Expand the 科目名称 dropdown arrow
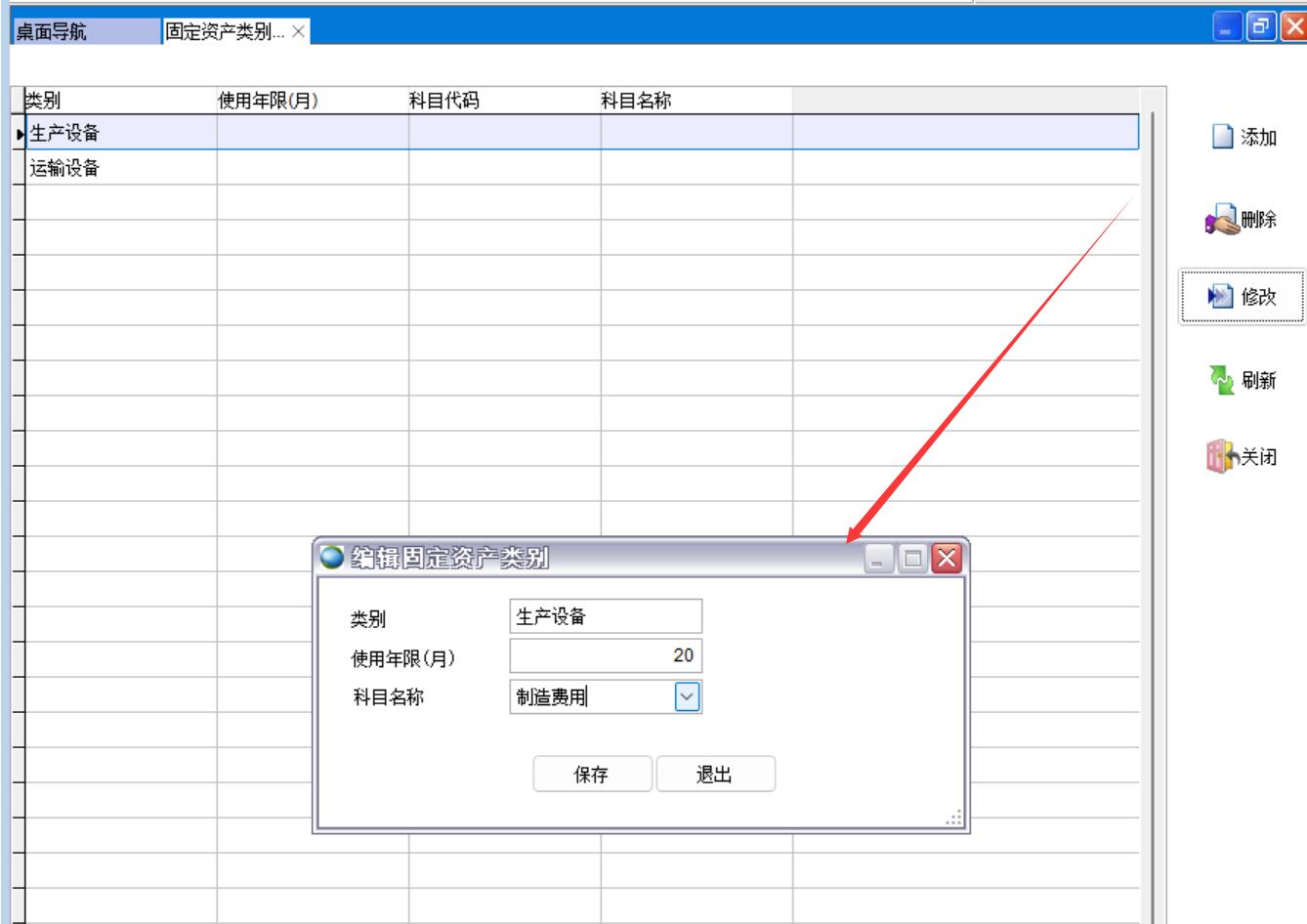1307x924 pixels. coord(687,696)
